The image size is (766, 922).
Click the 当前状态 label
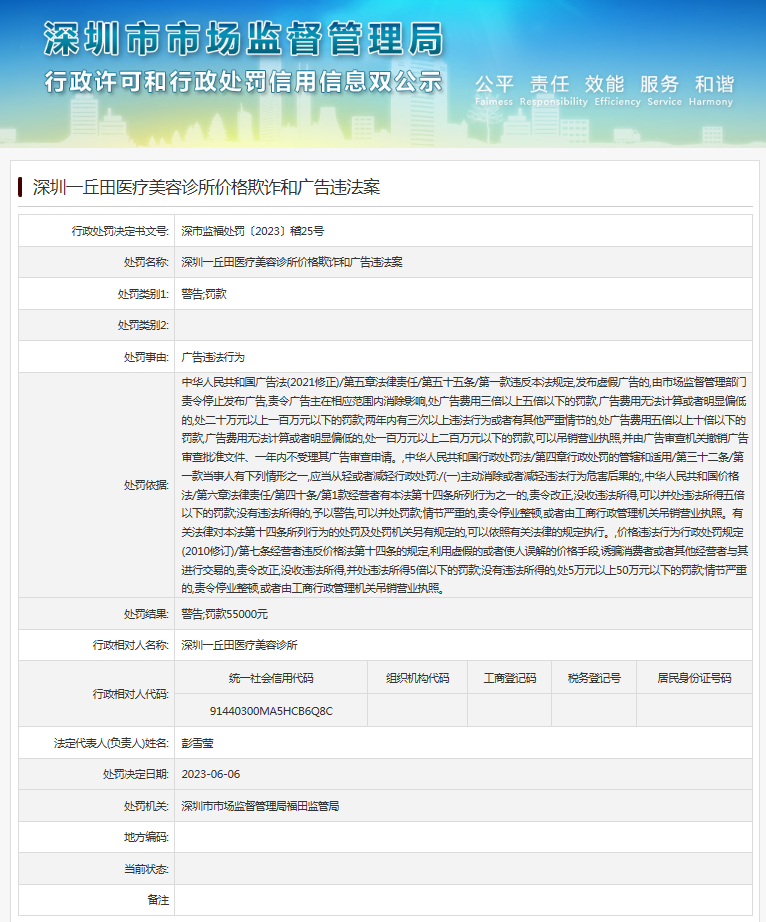(x=146, y=868)
